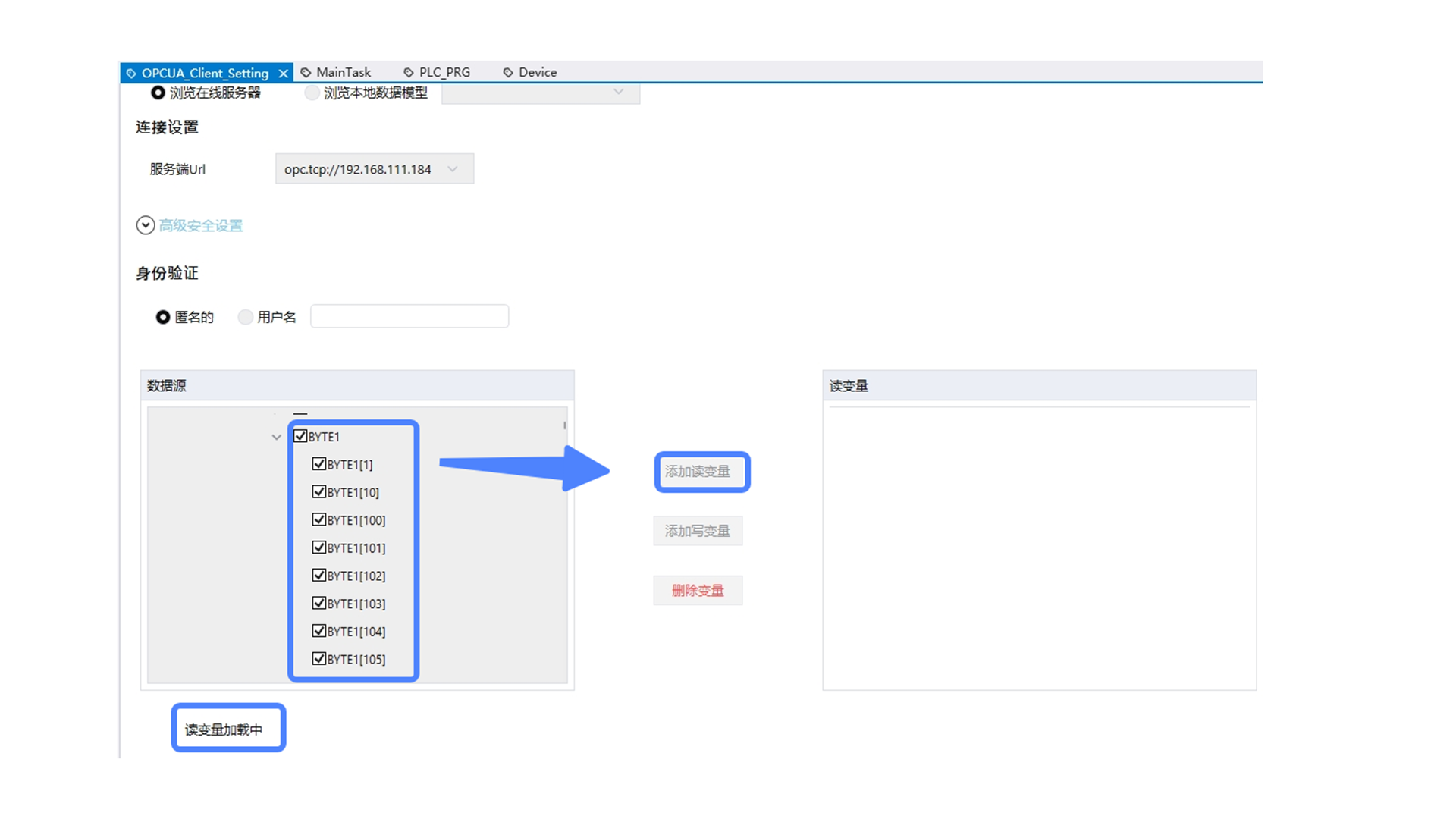The width and height of the screenshot is (1456, 819).
Task: Select 浏览本地数据模型 radio option
Action: coord(312,93)
